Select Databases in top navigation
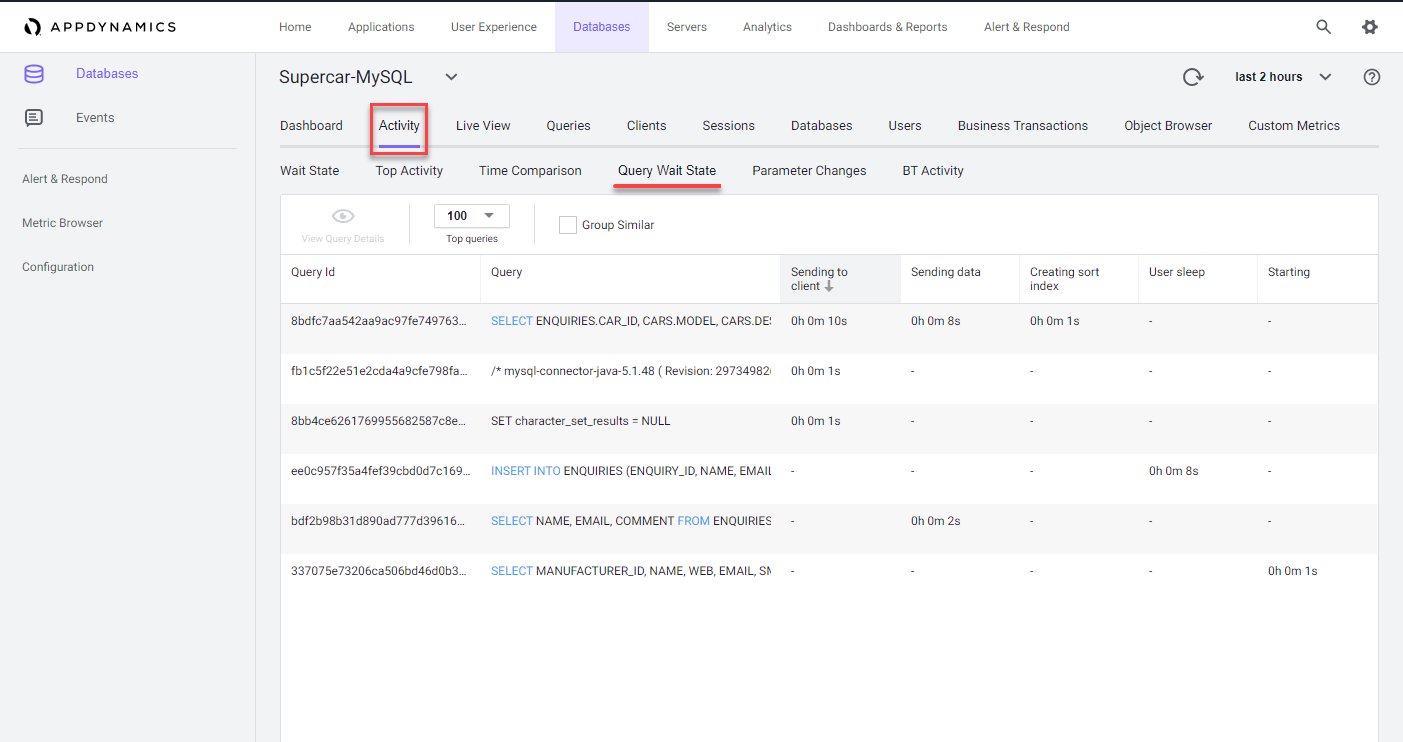Viewport: 1403px width, 742px height. pos(602,27)
